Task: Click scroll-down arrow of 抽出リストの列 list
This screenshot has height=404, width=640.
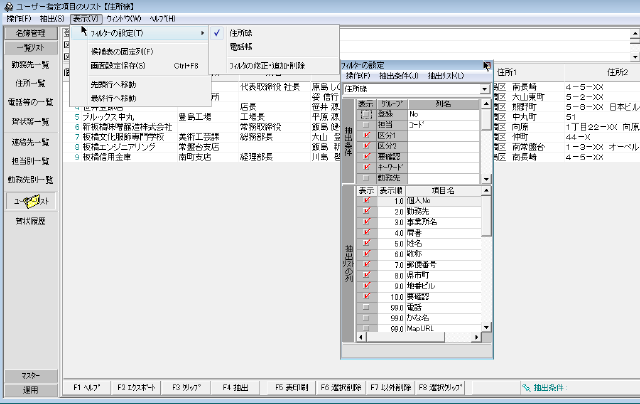Action: pyautogui.click(x=486, y=327)
